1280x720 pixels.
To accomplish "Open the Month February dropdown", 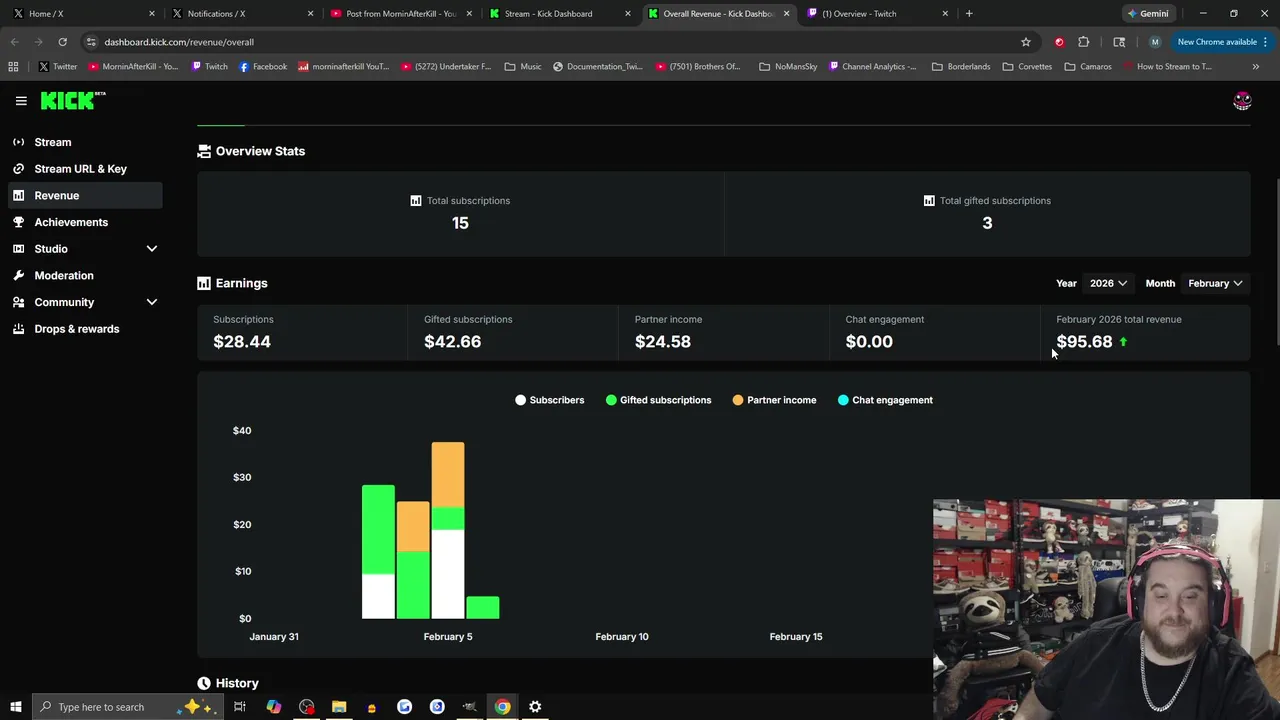I will tap(1215, 283).
